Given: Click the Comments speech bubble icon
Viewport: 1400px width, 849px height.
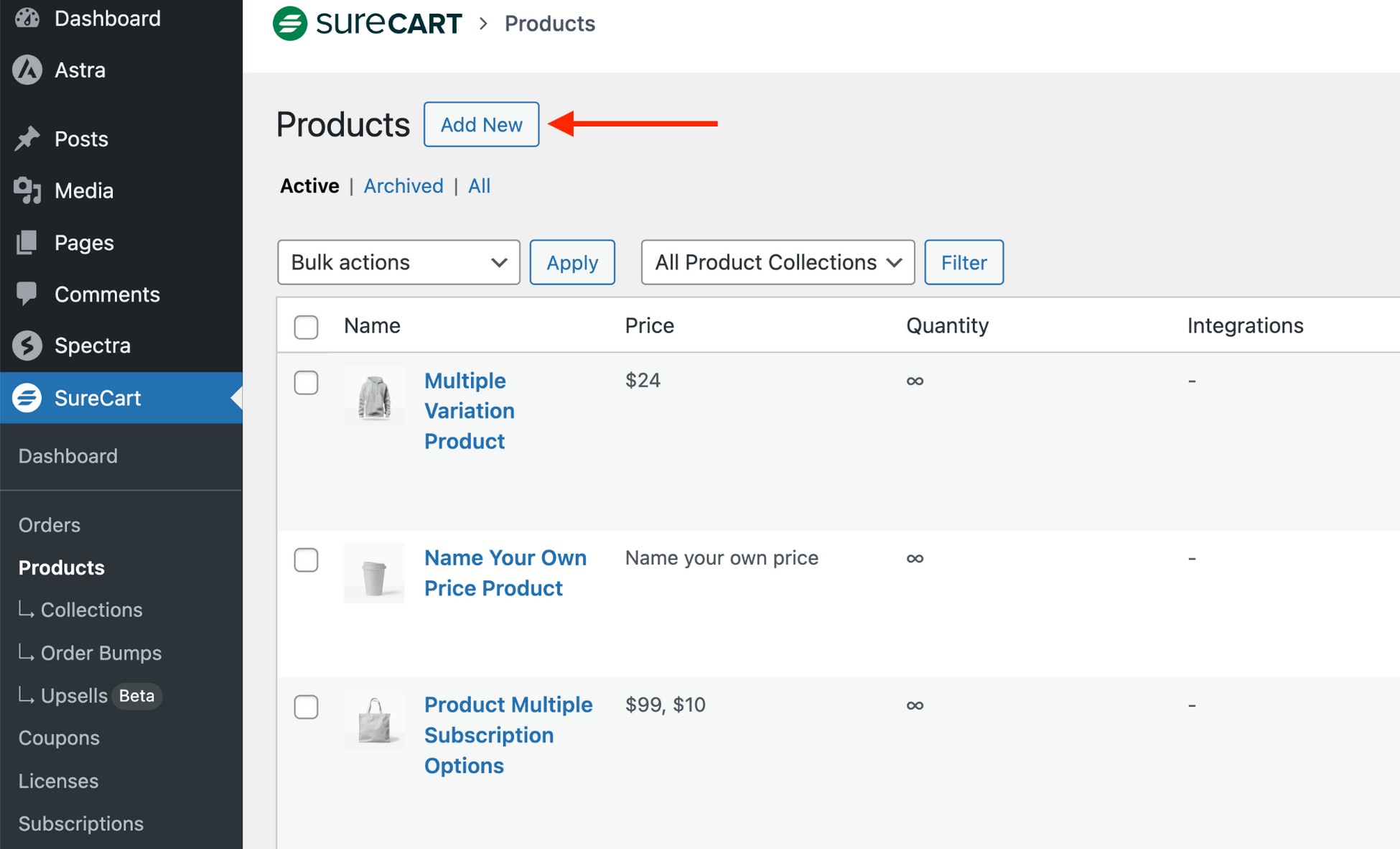Looking at the screenshot, I should (27, 294).
